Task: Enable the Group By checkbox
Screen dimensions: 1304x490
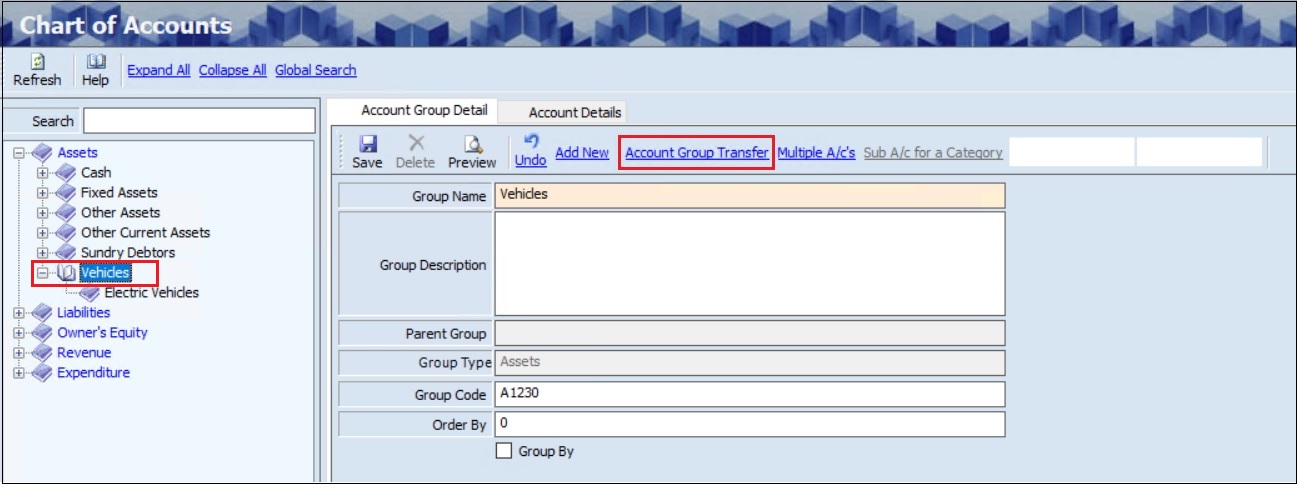Action: (x=504, y=451)
